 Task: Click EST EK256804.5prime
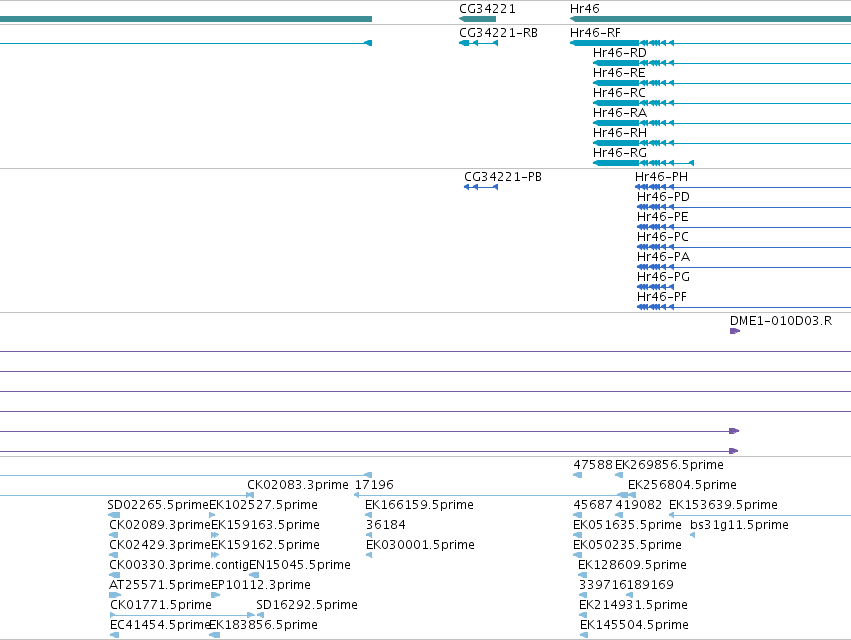click(682, 485)
